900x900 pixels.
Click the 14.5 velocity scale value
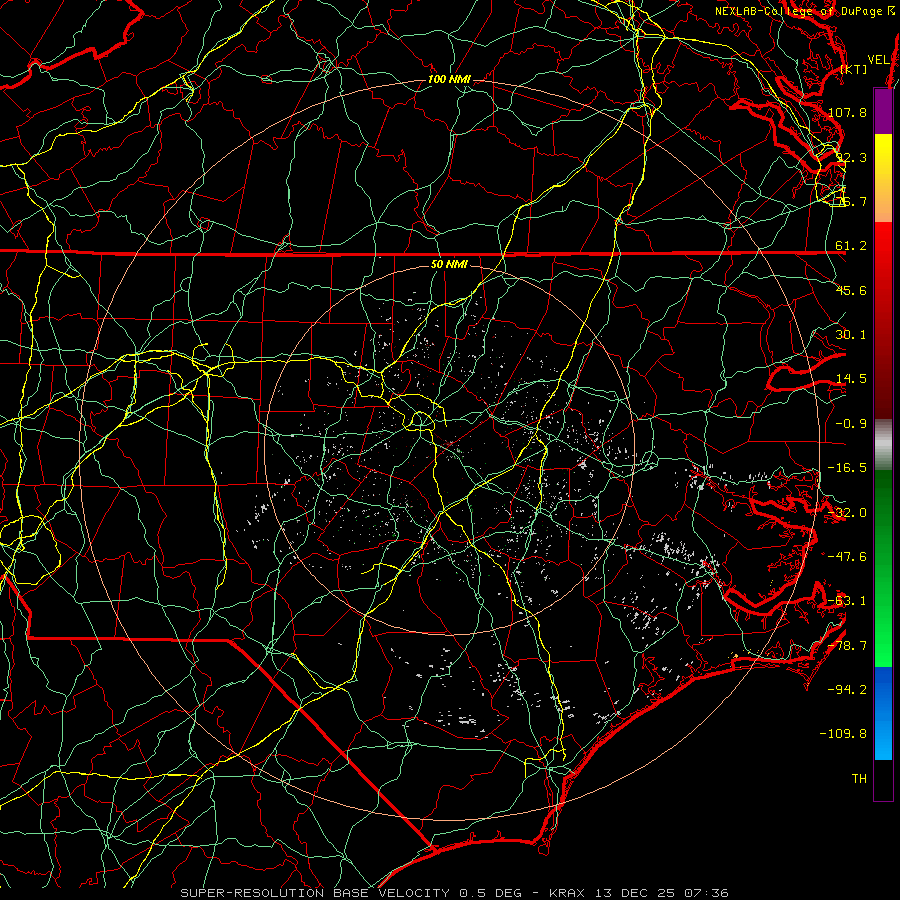click(851, 379)
